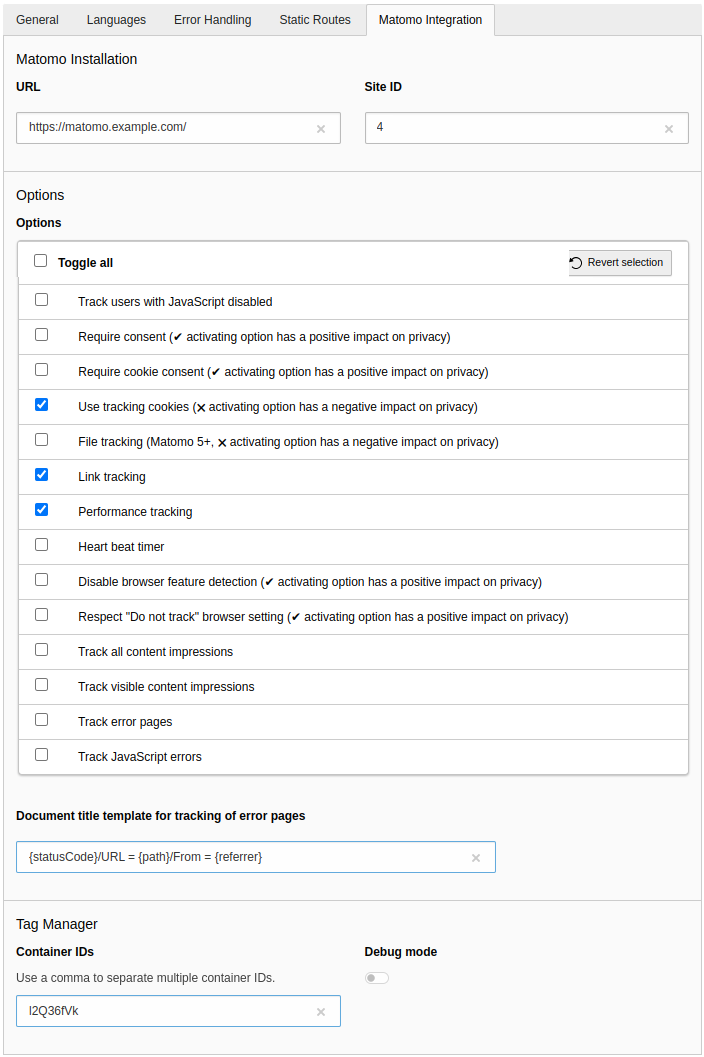This screenshot has height=1057, width=704.
Task: Clear the Site ID field
Action: click(x=669, y=129)
